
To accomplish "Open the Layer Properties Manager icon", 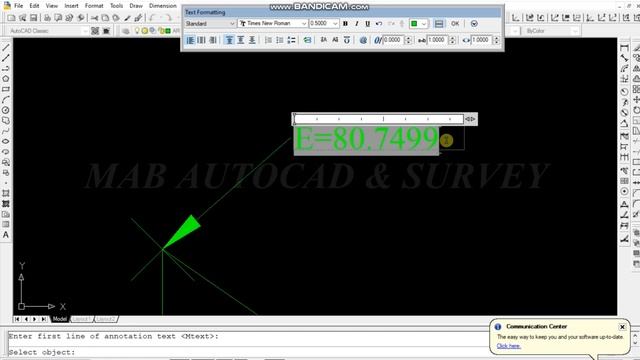I will point(126,31).
